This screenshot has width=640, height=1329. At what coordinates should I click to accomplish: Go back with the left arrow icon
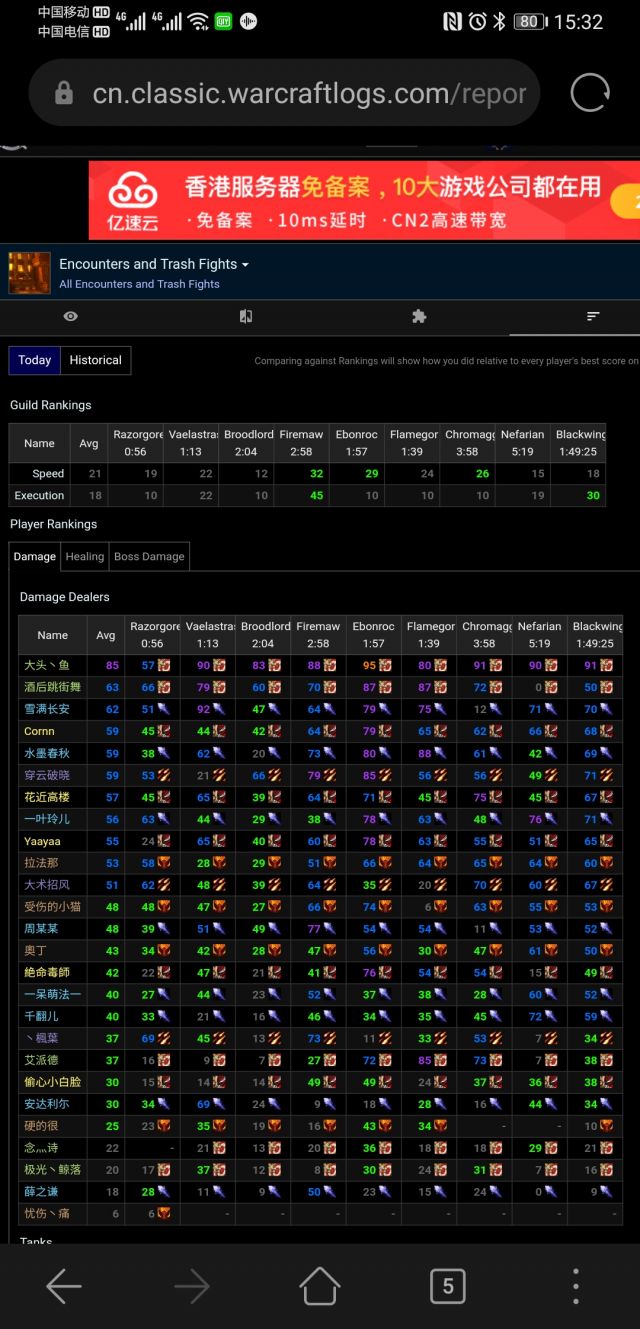(64, 1286)
